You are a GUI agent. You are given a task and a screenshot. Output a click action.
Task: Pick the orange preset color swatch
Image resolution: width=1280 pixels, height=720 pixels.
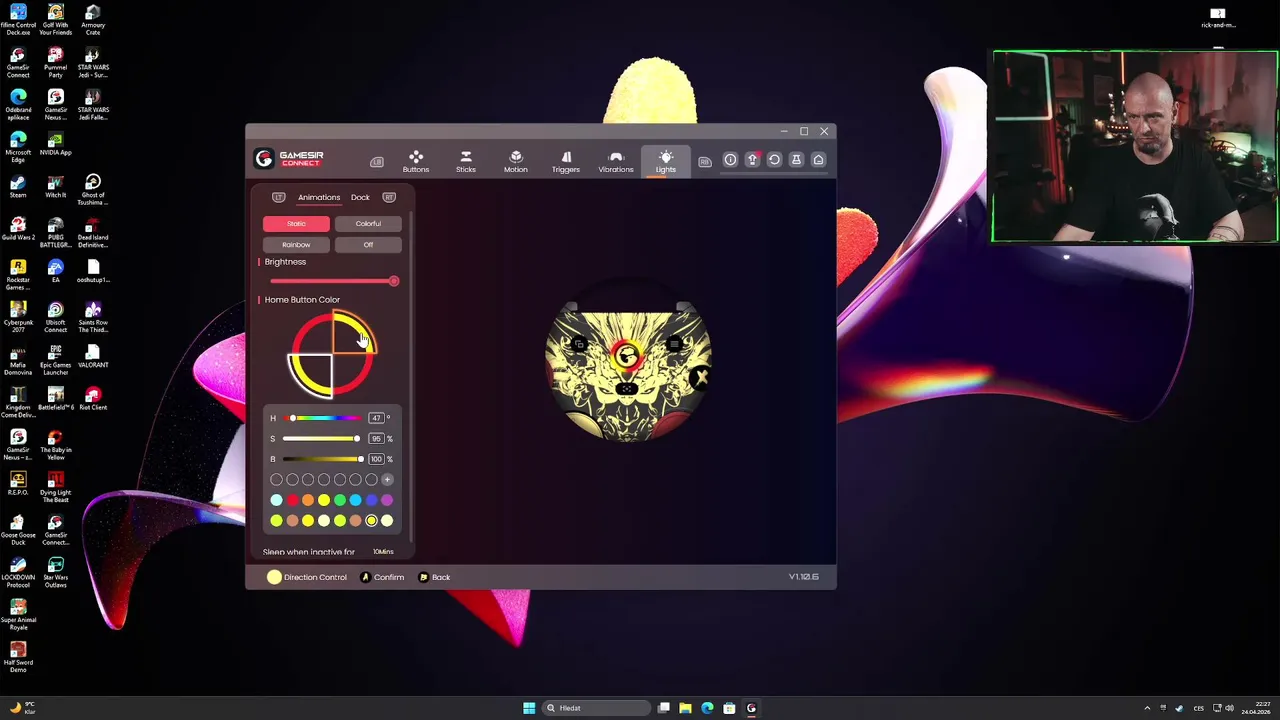point(308,500)
